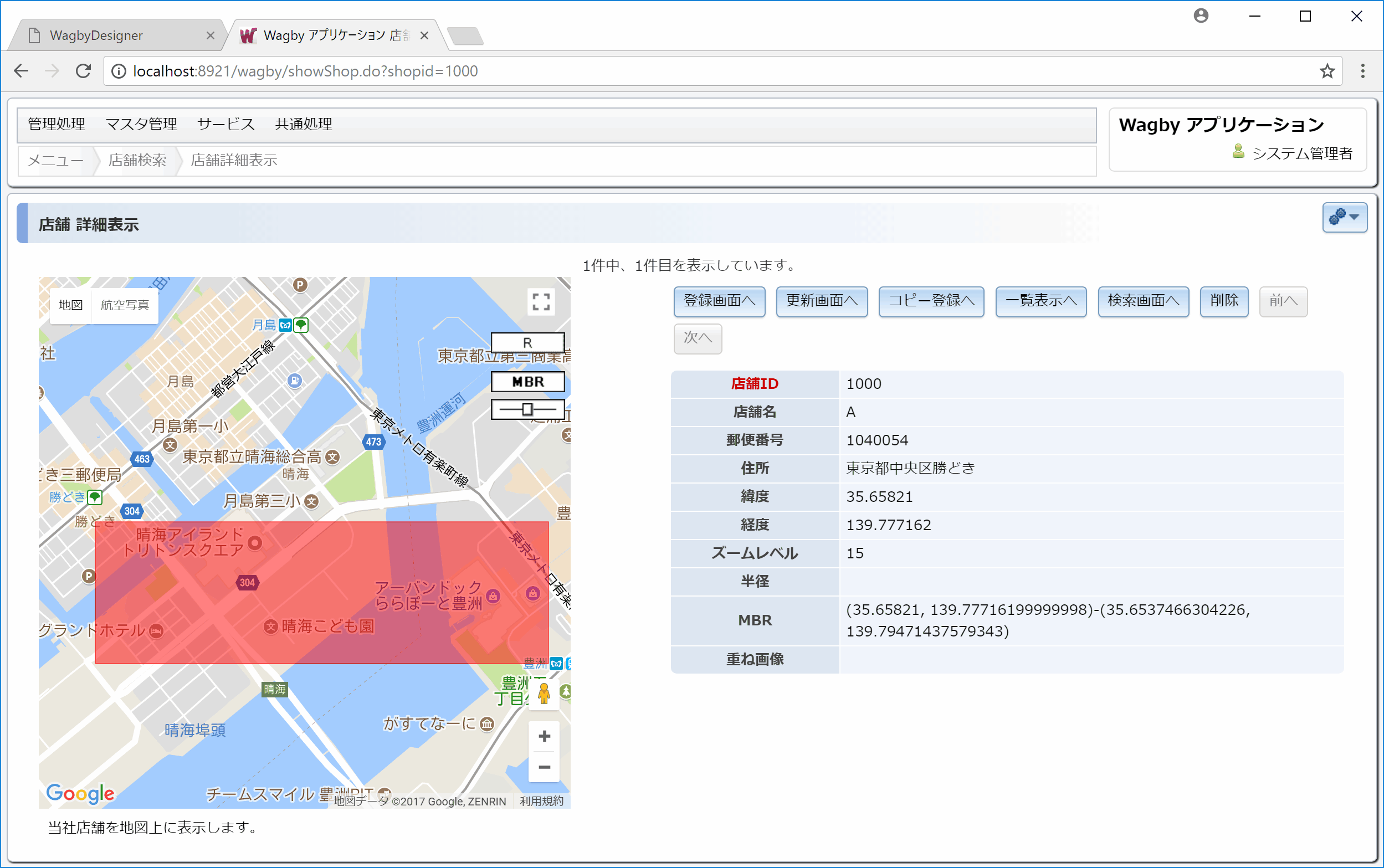Click the 次へ button

(x=698, y=338)
